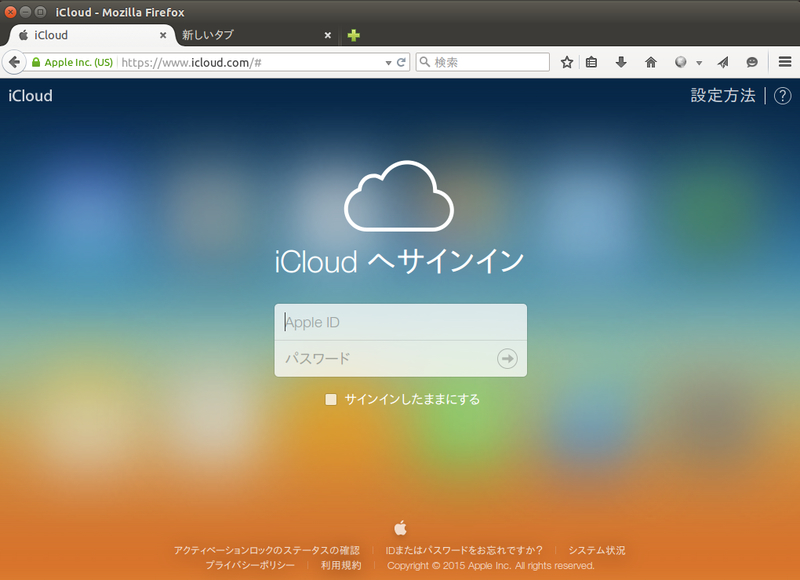Click the URL address field
The height and width of the screenshot is (580, 800).
pos(250,62)
